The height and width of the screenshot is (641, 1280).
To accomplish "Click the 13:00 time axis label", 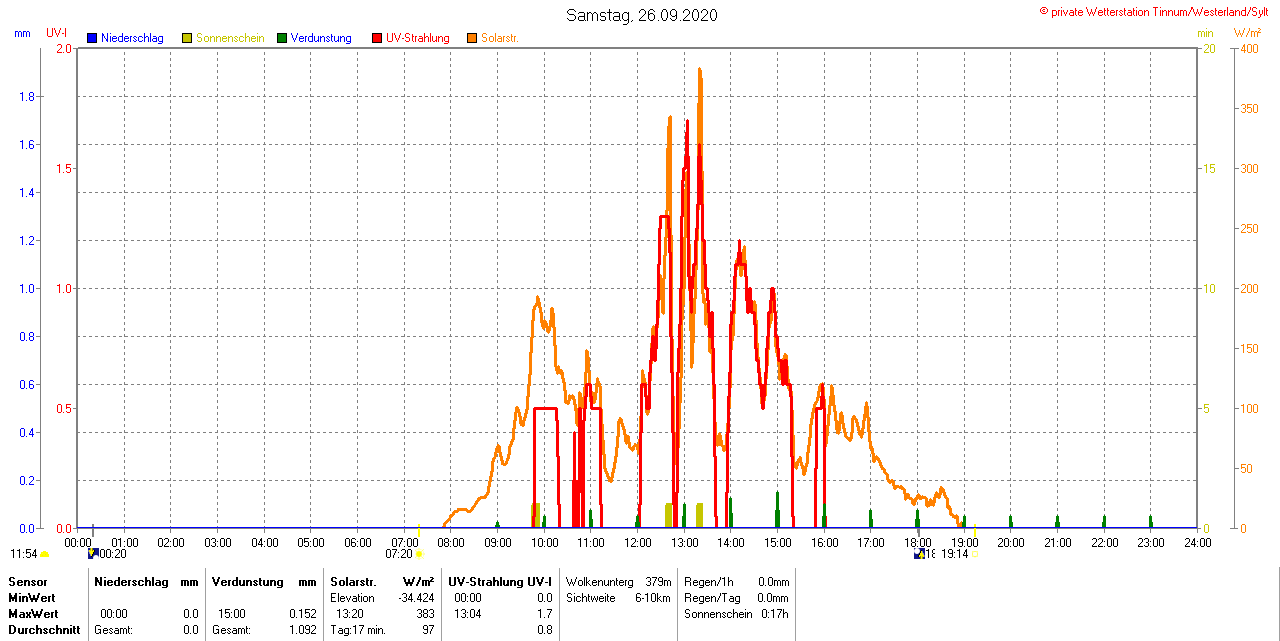I will point(684,542).
